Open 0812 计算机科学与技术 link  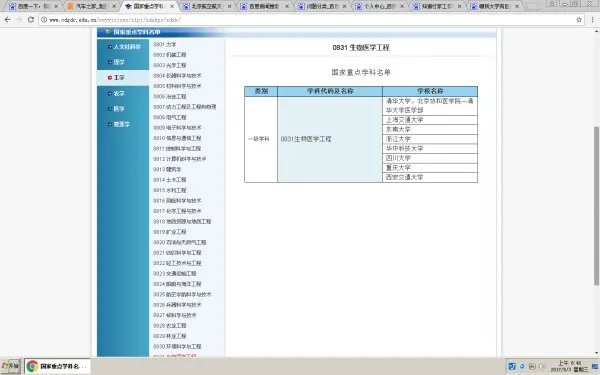[179, 159]
